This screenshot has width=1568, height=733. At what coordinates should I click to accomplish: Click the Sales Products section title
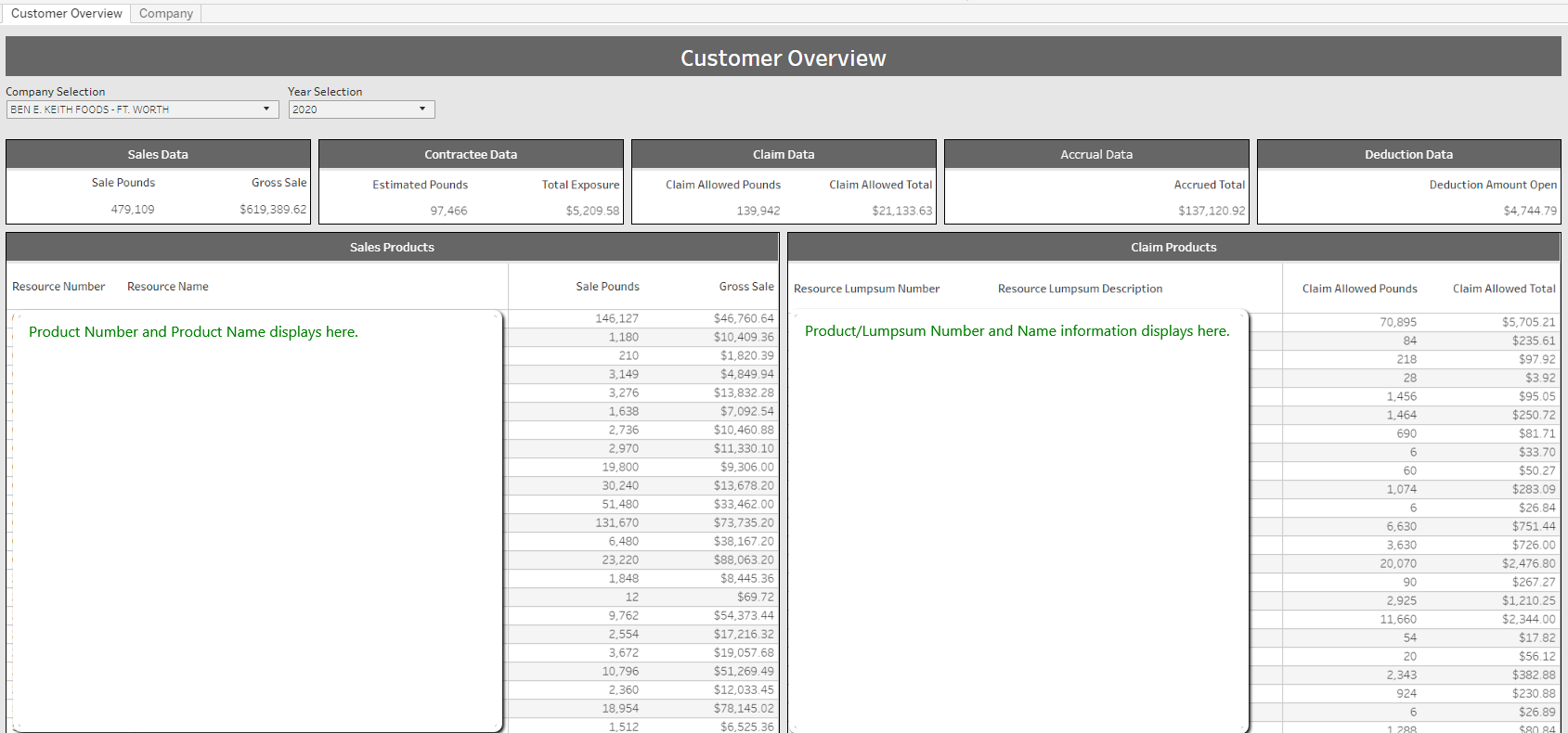[x=392, y=248]
